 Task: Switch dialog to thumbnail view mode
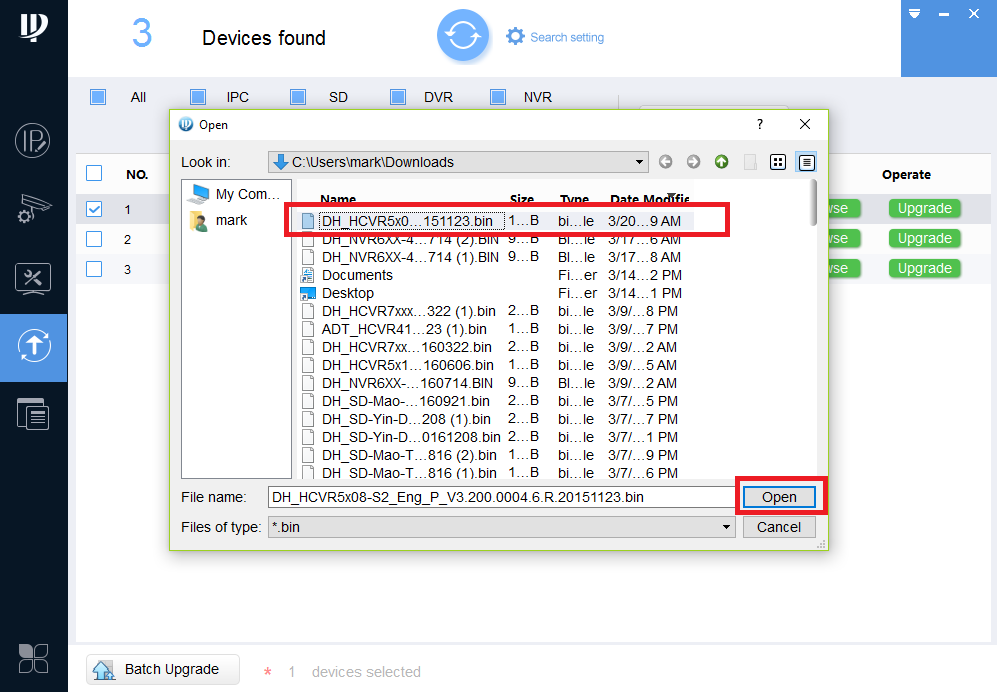point(778,161)
